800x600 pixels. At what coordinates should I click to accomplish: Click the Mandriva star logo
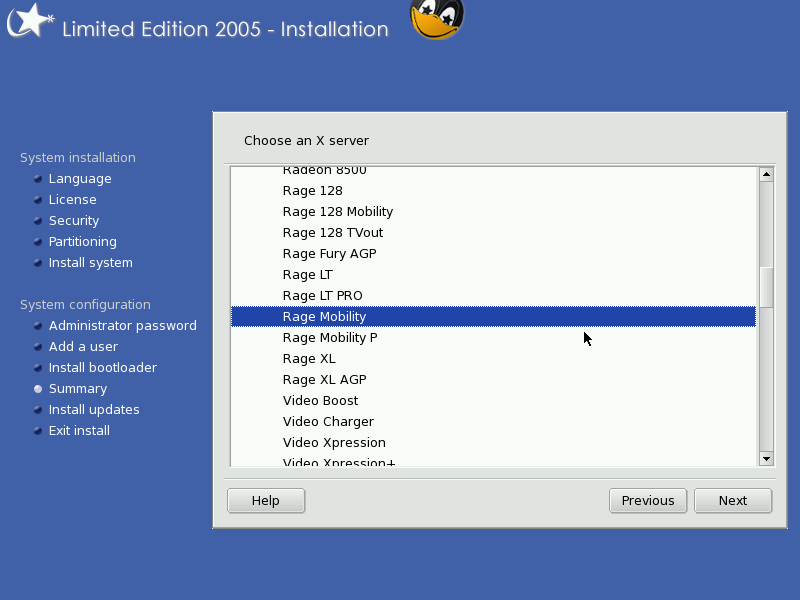[x=30, y=20]
